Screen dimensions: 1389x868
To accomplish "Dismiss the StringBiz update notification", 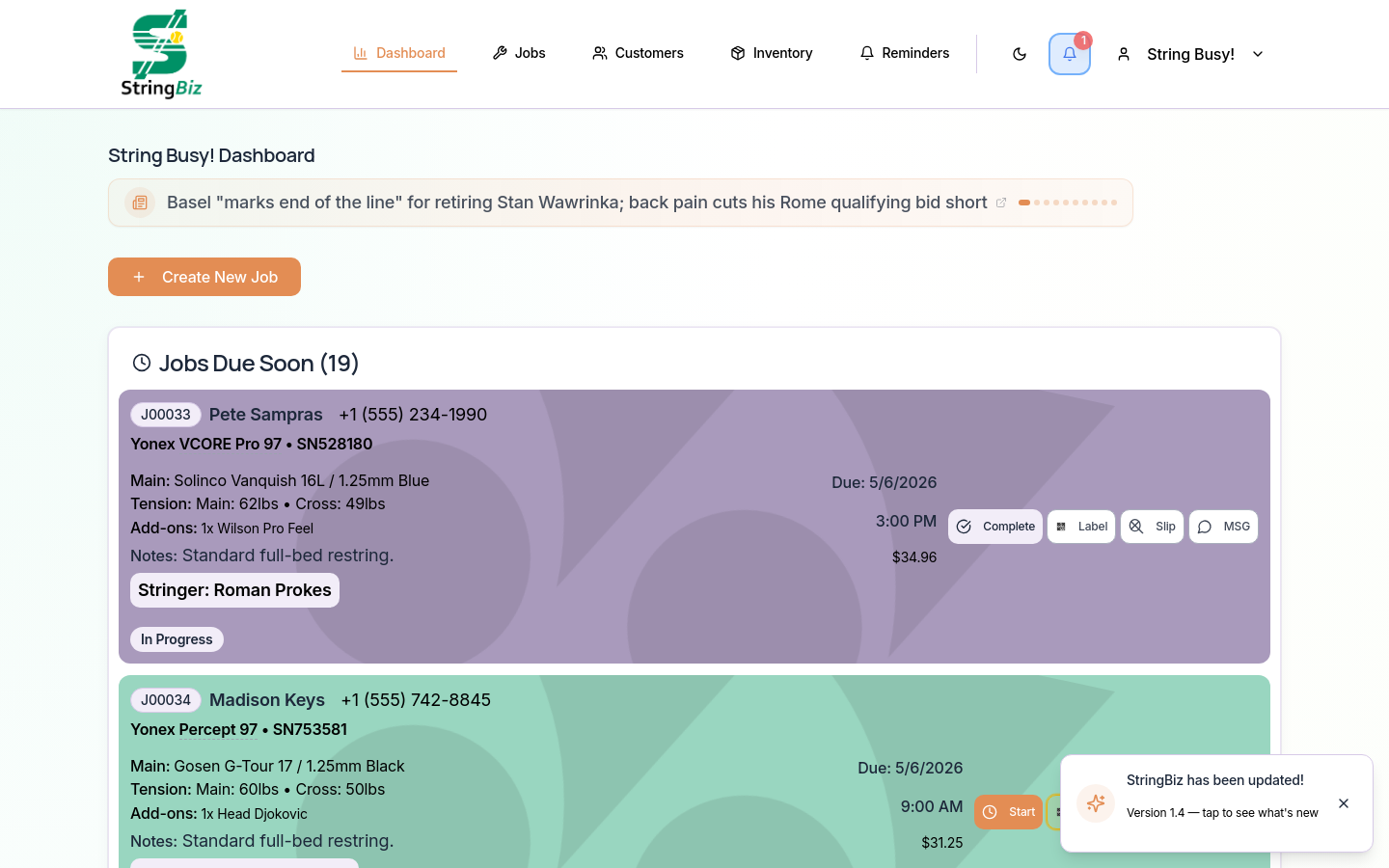I will (x=1344, y=803).
